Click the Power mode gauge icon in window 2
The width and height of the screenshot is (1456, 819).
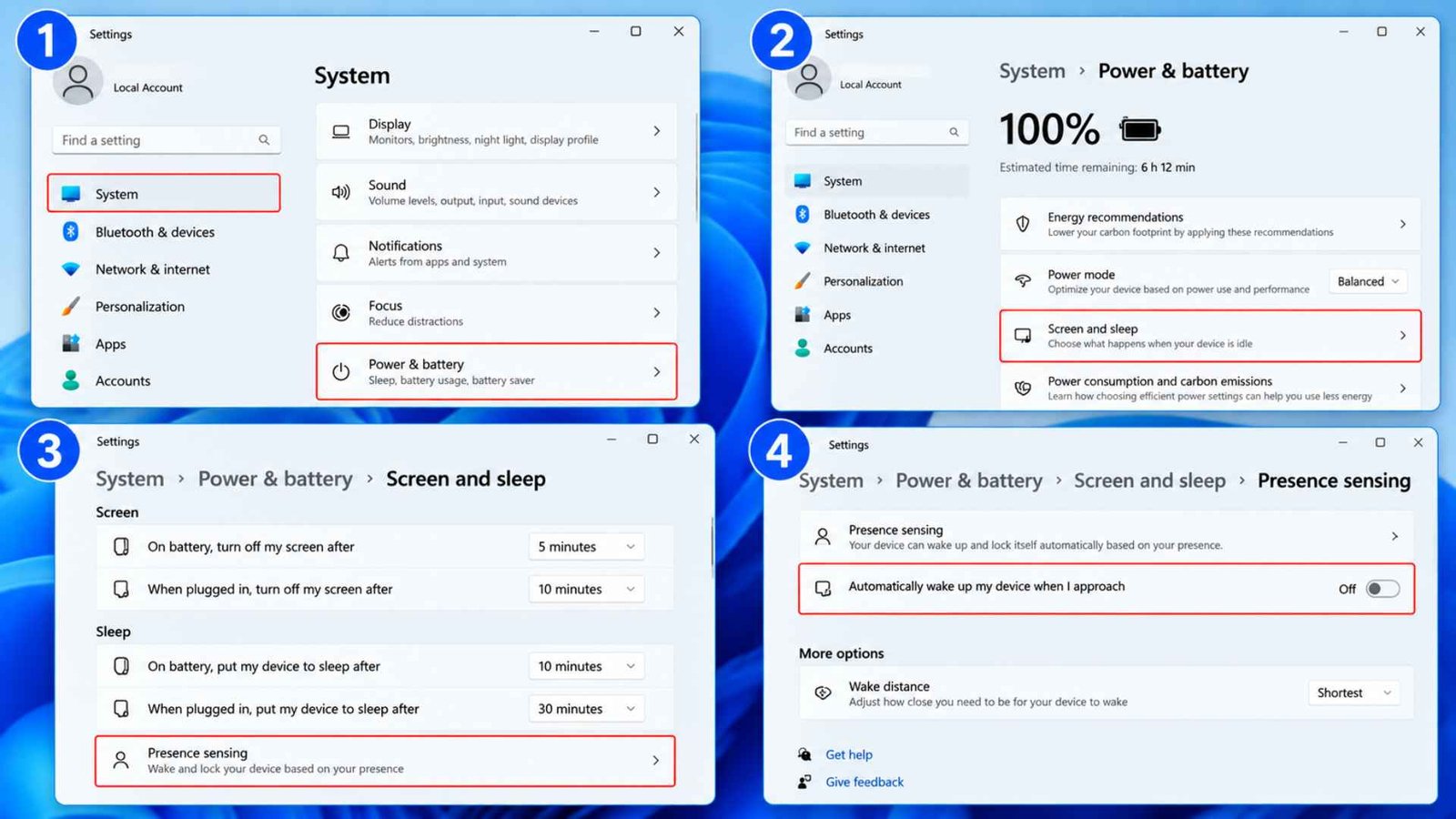tap(1023, 281)
